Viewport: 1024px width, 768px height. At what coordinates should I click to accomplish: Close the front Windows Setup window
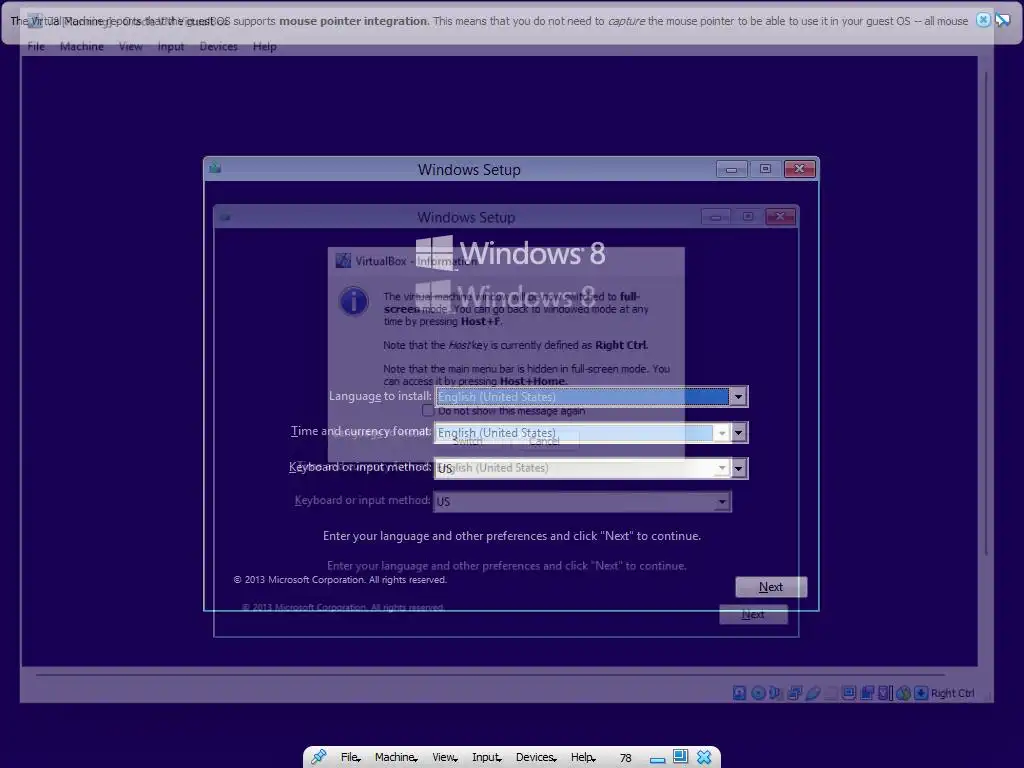(x=799, y=169)
